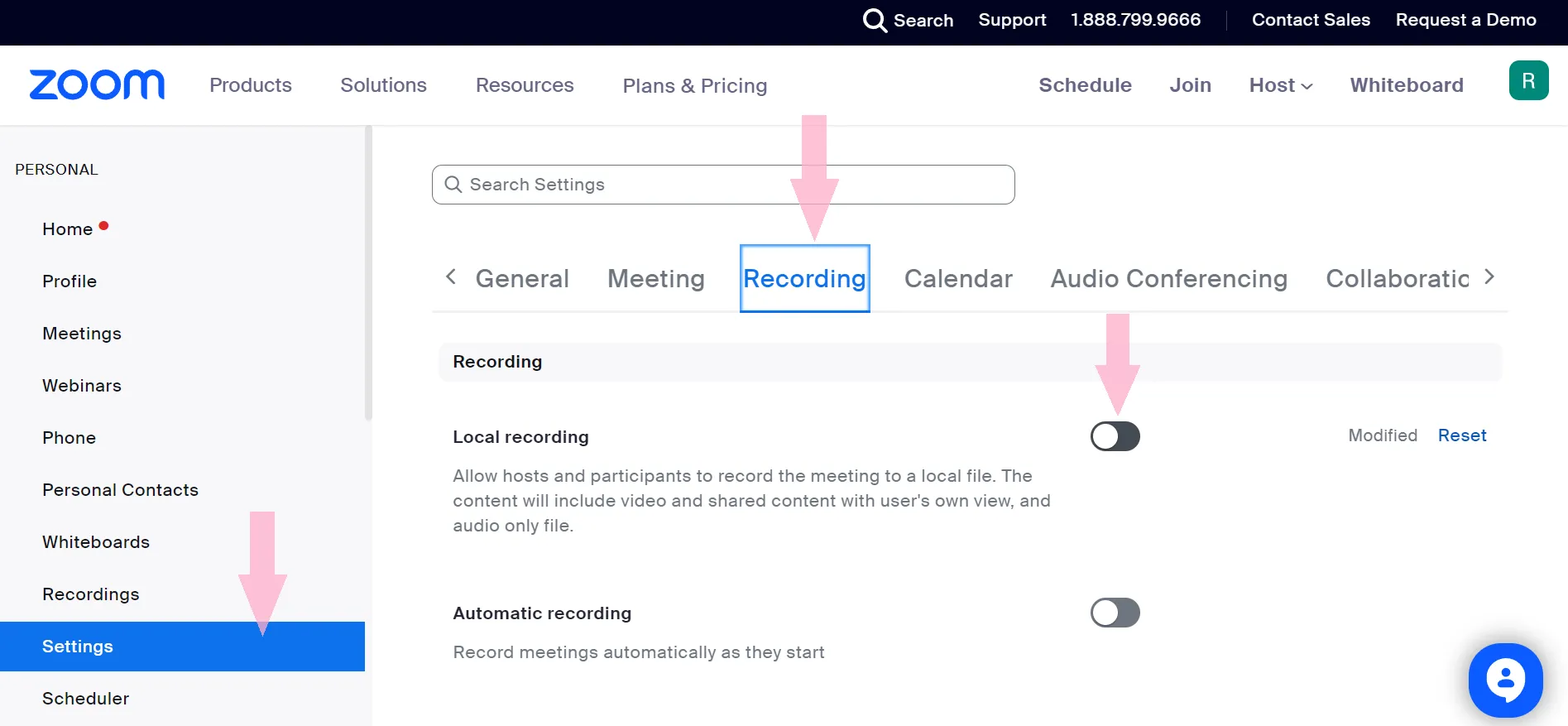Switch to the General tab

522,279
